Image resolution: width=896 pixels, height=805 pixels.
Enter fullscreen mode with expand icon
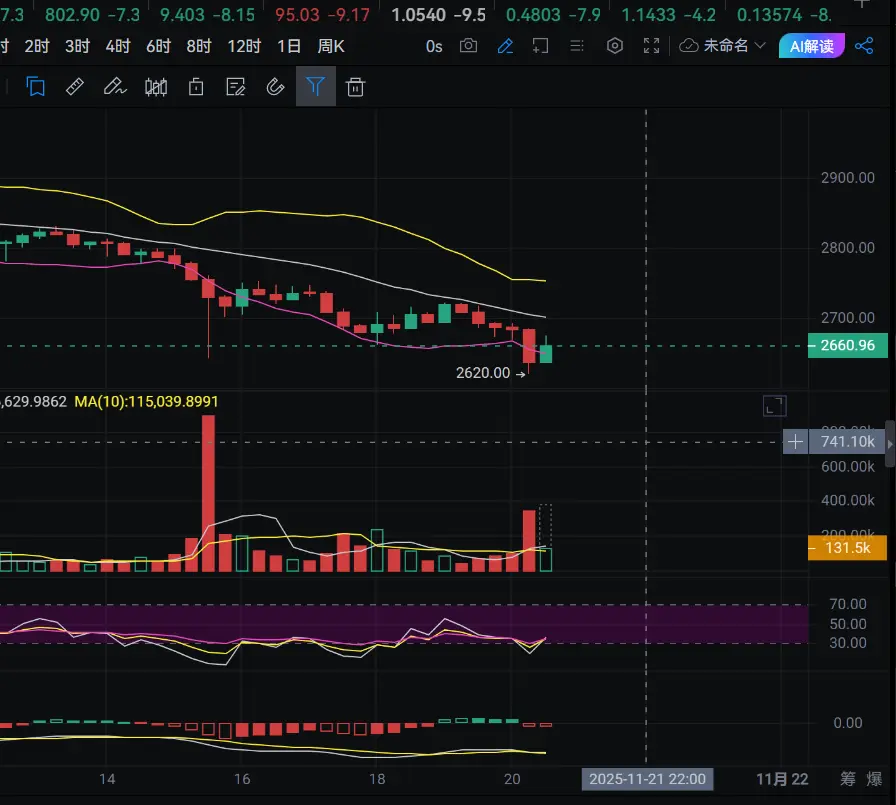coord(651,46)
